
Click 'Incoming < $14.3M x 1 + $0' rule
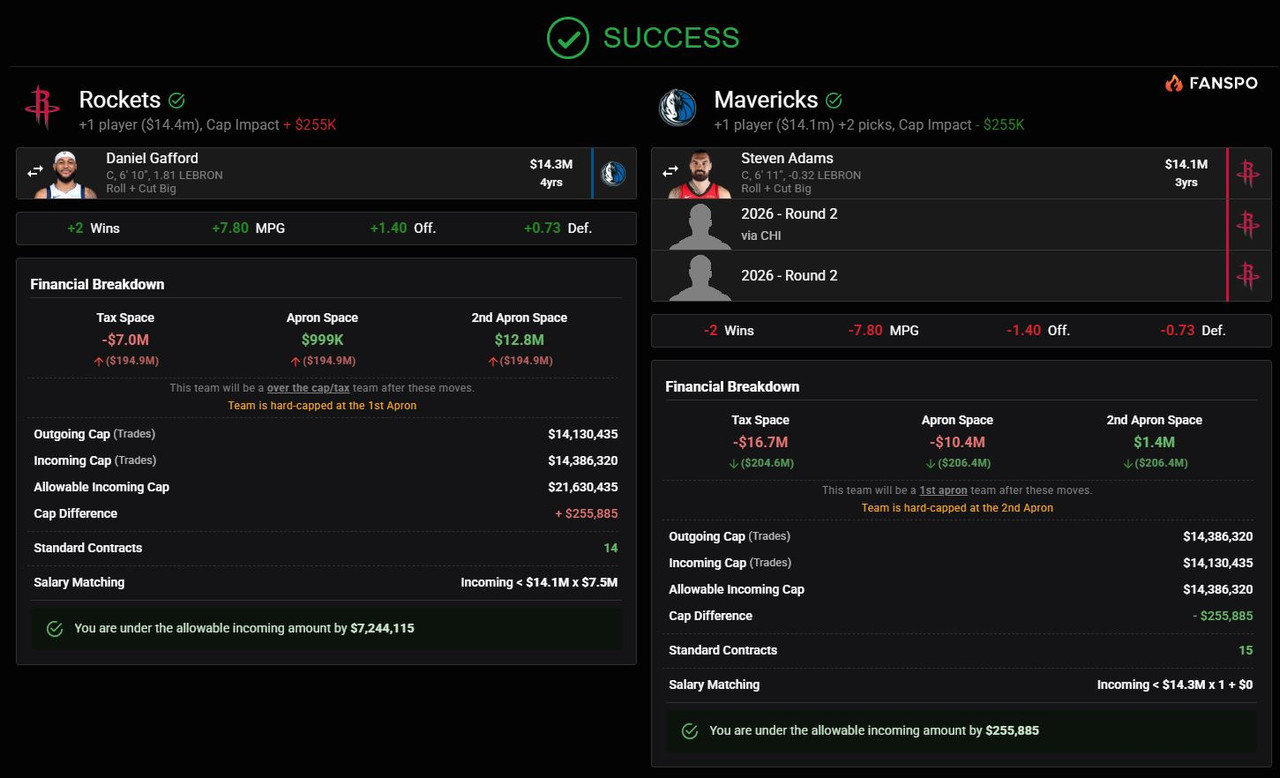[1175, 685]
